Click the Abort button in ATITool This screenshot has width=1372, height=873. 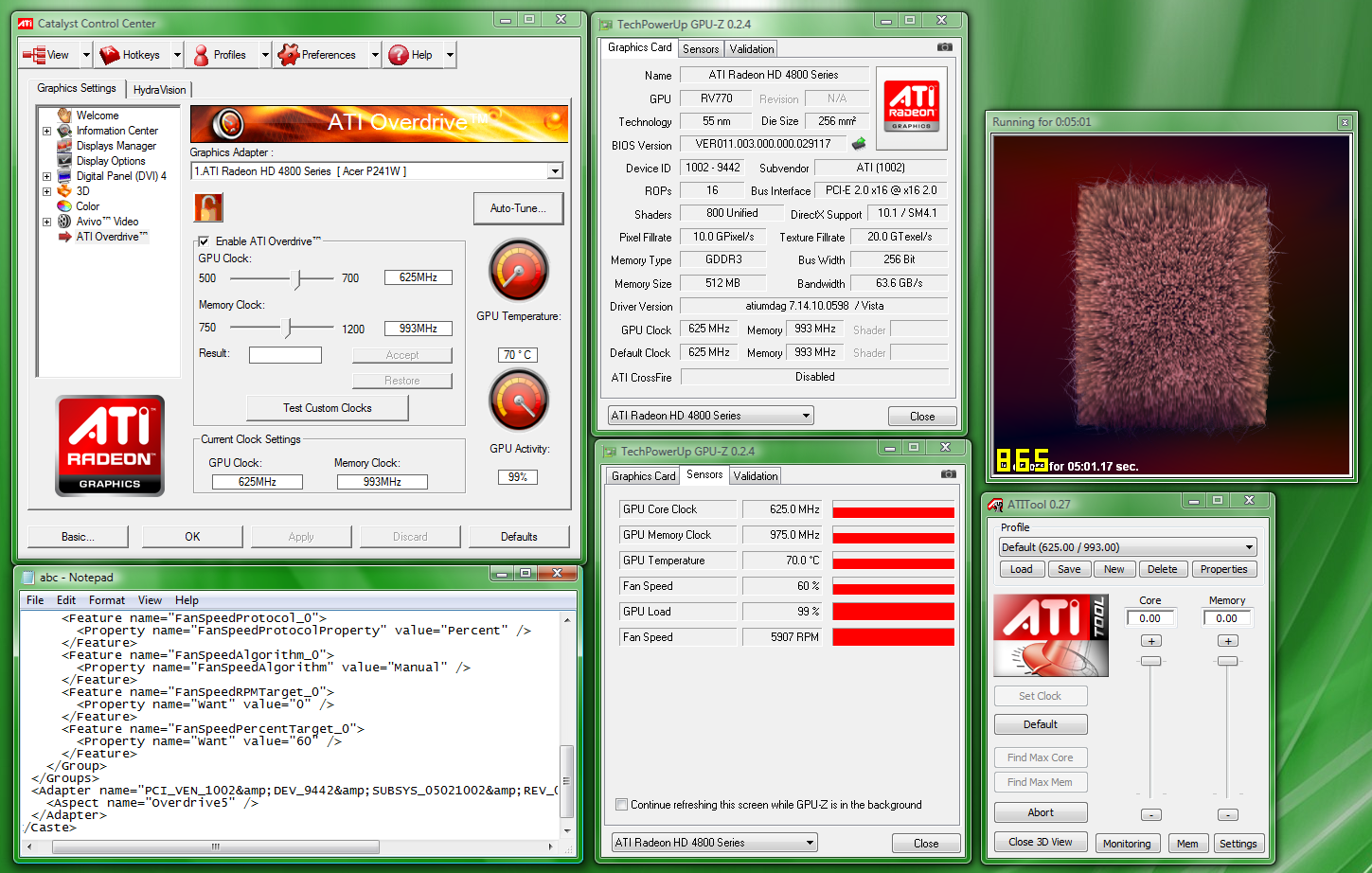pyautogui.click(x=1041, y=812)
